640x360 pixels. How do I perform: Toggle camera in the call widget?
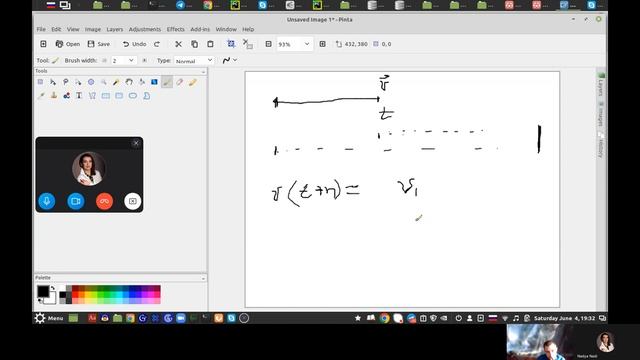point(76,201)
